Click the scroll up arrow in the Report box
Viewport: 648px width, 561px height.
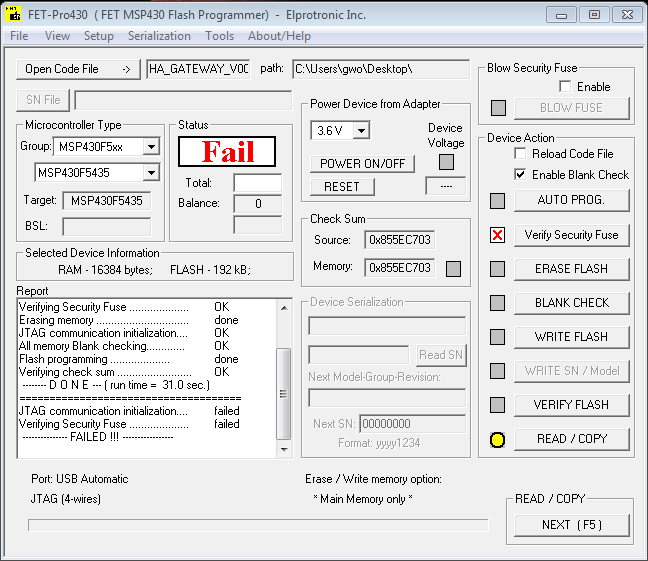click(284, 308)
